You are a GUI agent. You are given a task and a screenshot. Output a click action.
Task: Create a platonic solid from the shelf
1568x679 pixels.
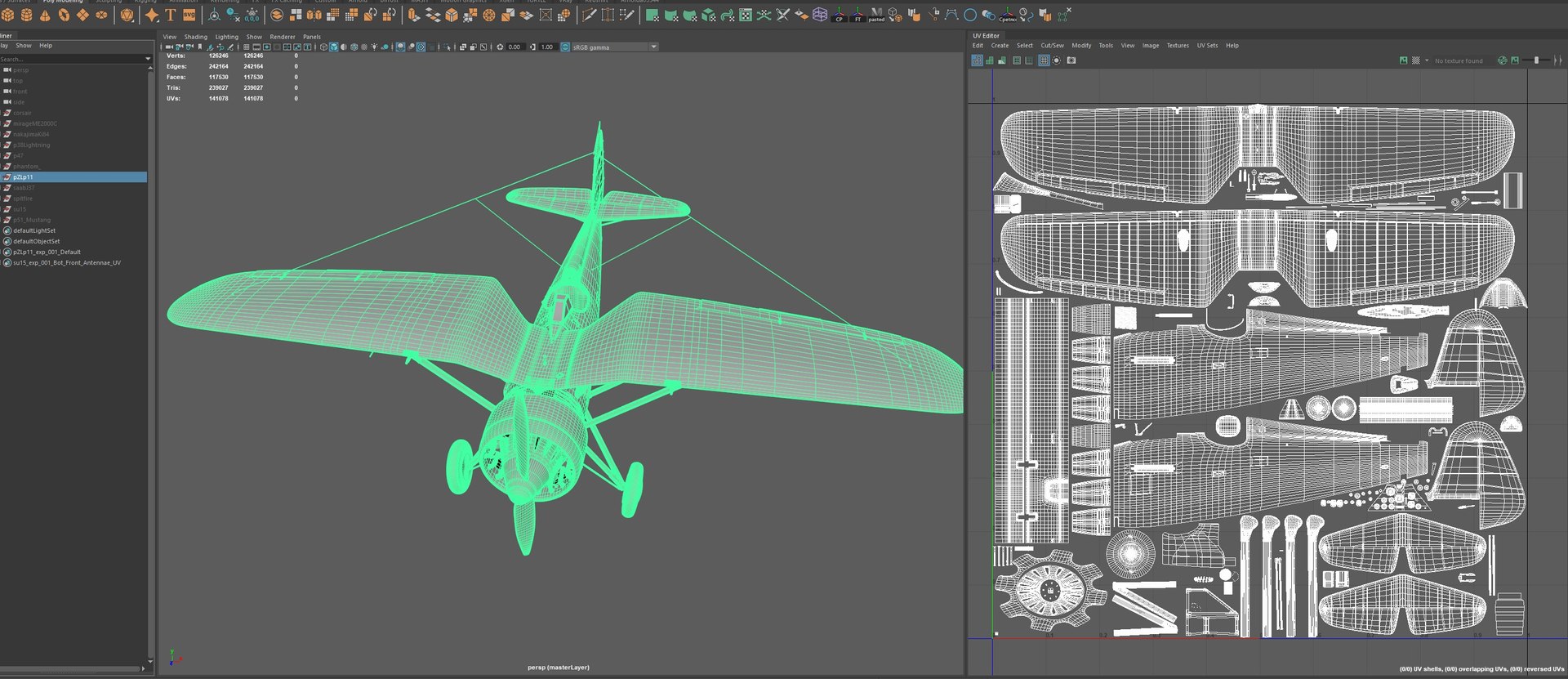coord(127,15)
